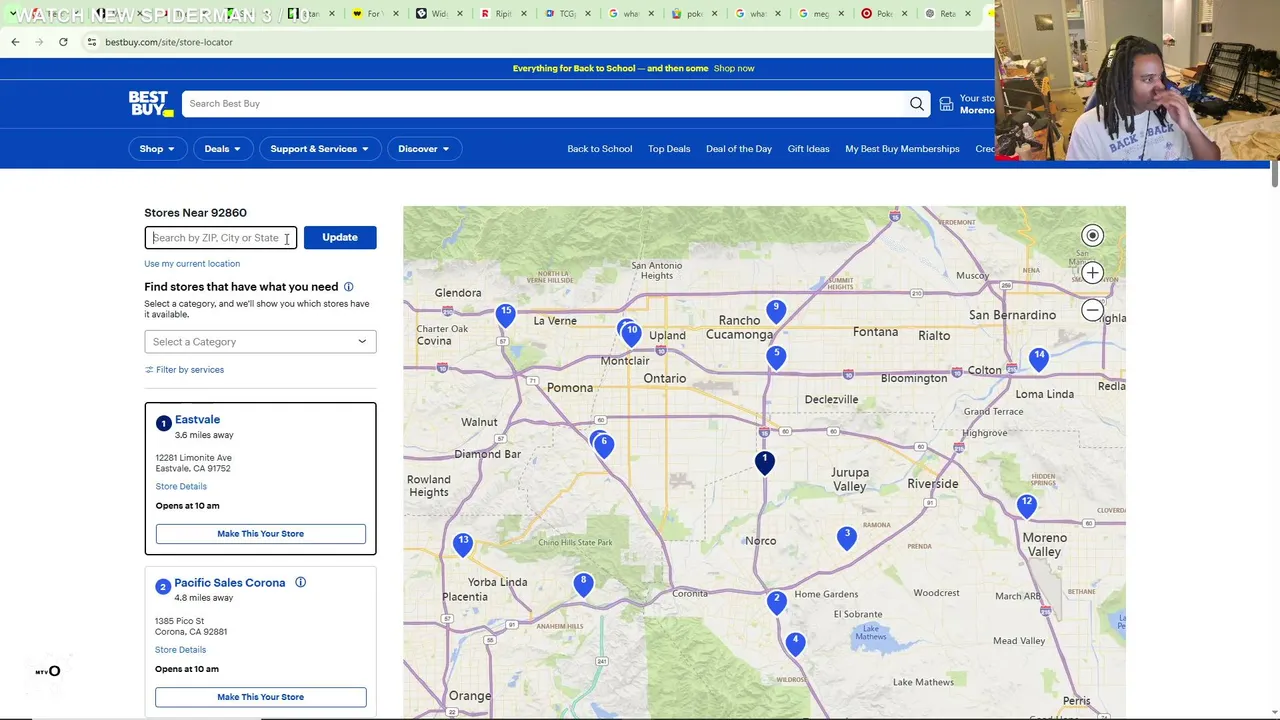Zoom in the map with plus icon
This screenshot has width=1280, height=720.
1092,273
